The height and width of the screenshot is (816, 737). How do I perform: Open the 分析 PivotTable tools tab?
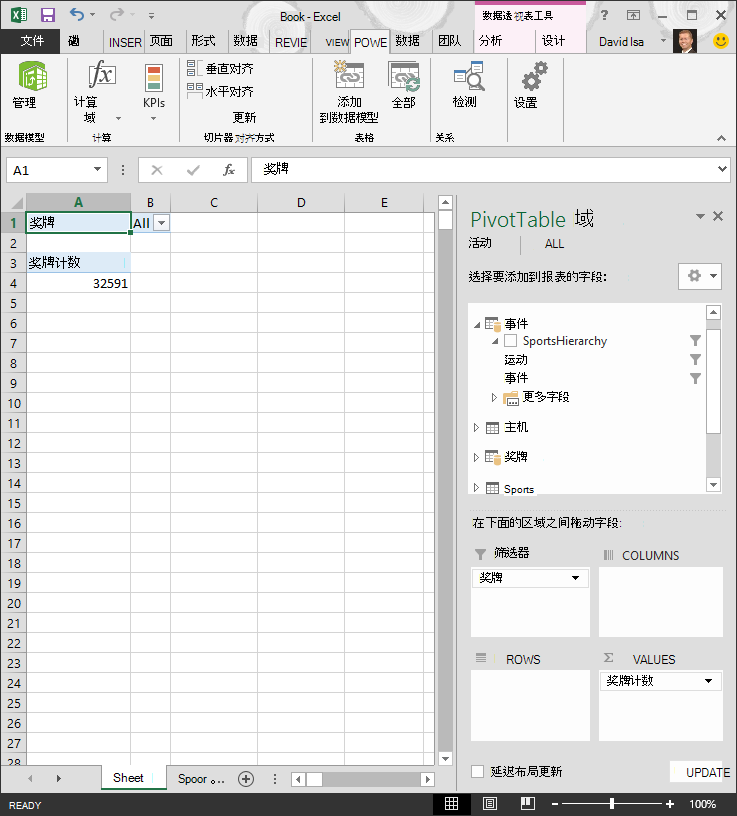tap(491, 41)
